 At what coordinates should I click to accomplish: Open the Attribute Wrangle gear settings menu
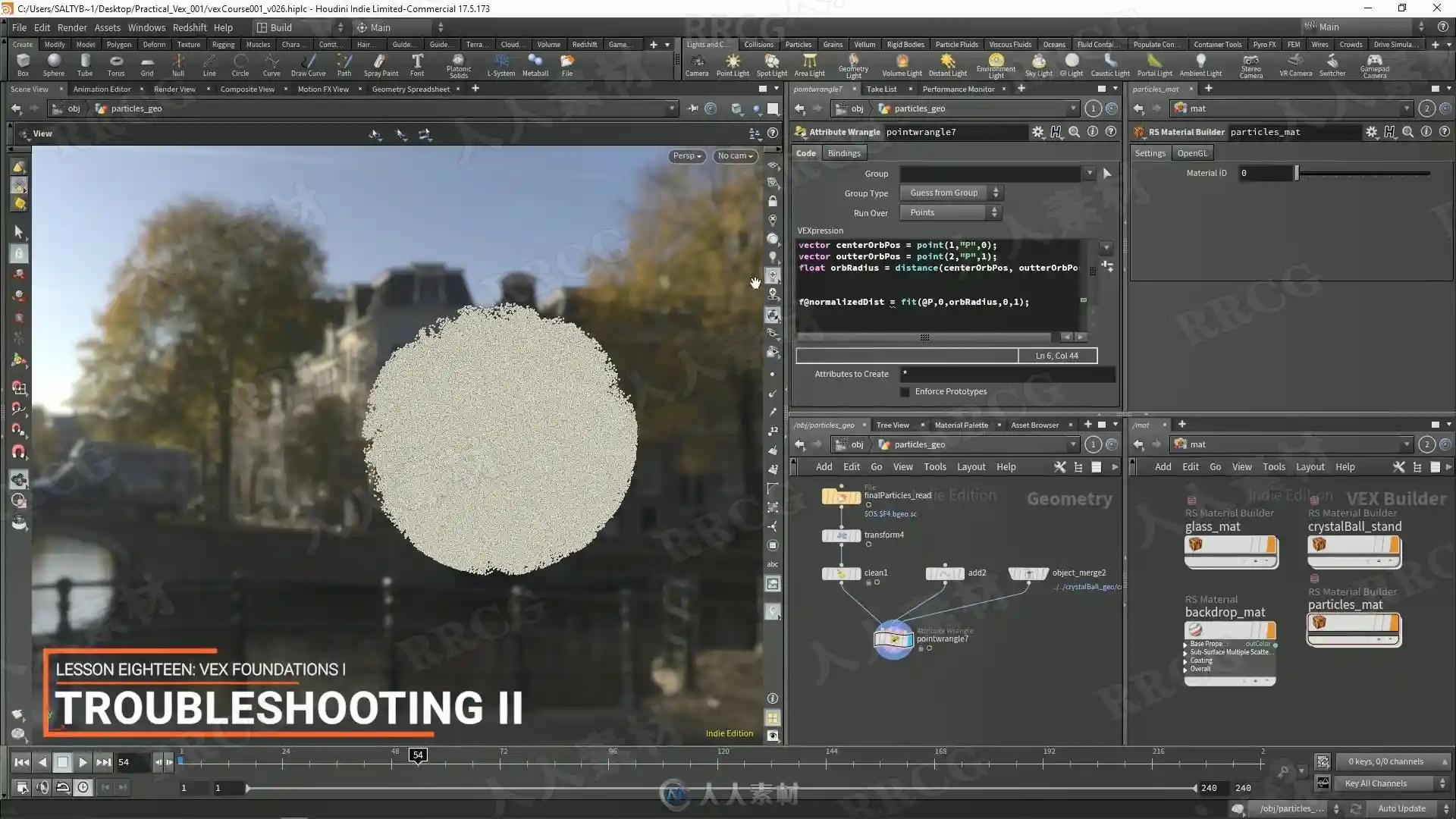pyautogui.click(x=1037, y=132)
